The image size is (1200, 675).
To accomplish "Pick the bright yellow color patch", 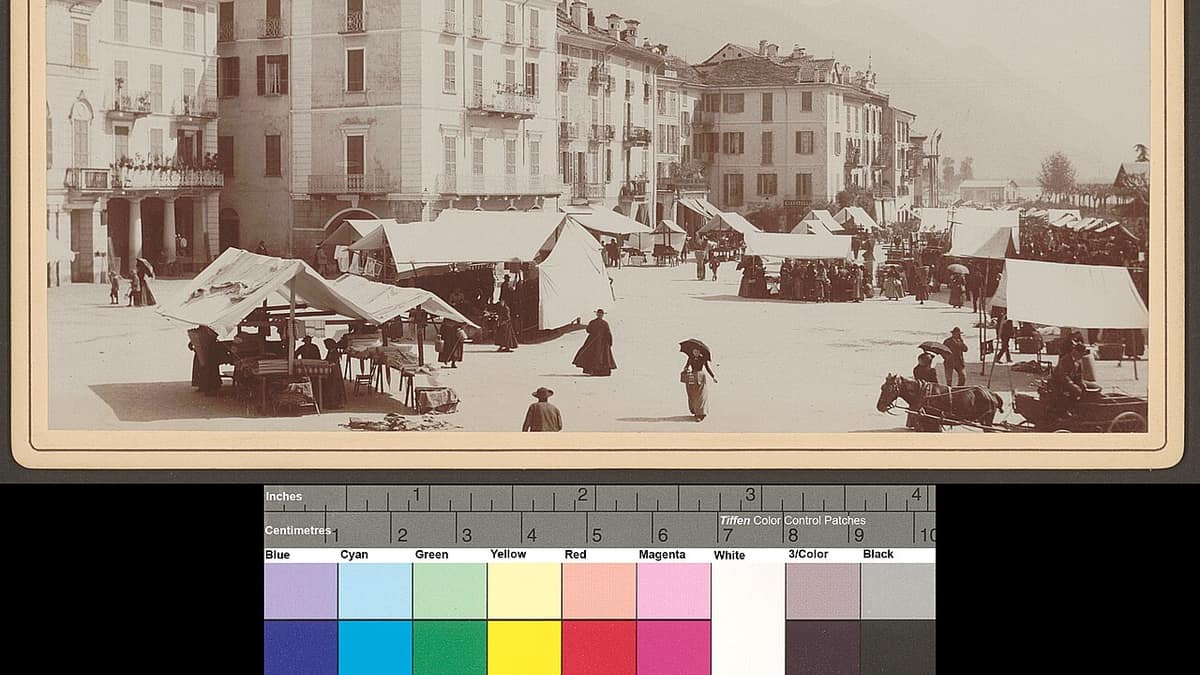I will (x=524, y=647).
